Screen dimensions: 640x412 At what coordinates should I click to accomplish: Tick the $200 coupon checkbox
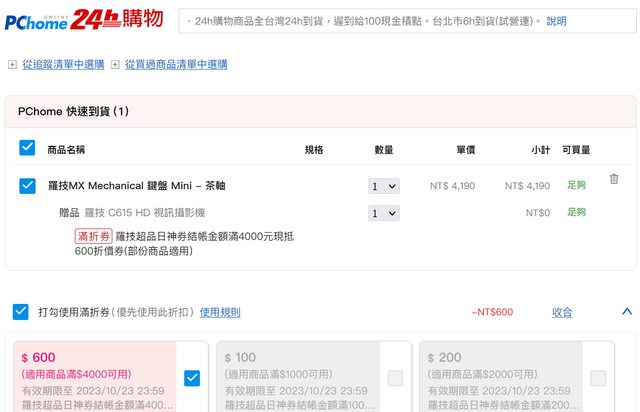pos(597,378)
